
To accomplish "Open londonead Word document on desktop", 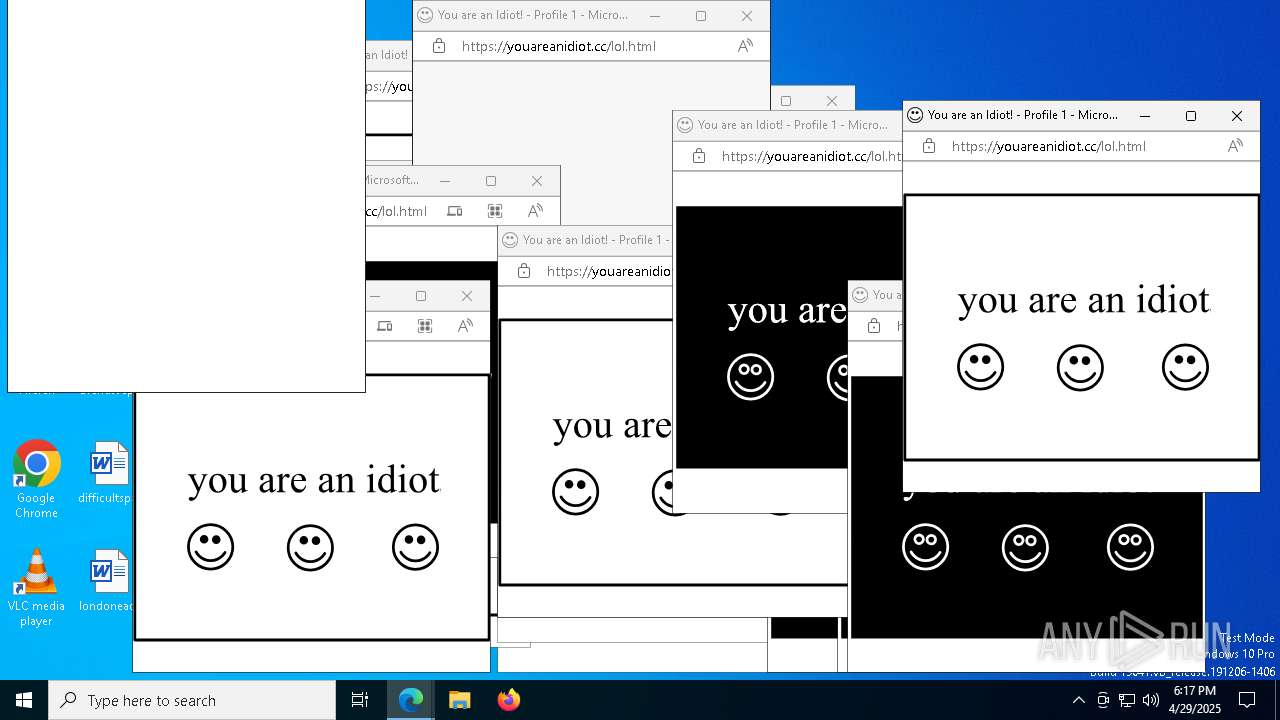I will pyautogui.click(x=105, y=581).
